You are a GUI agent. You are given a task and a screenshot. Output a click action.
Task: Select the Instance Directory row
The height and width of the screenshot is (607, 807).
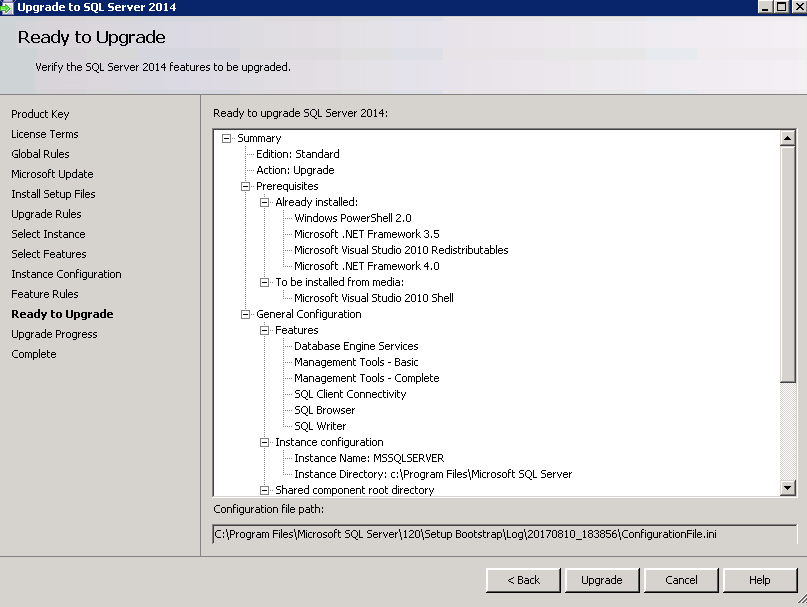click(433, 474)
